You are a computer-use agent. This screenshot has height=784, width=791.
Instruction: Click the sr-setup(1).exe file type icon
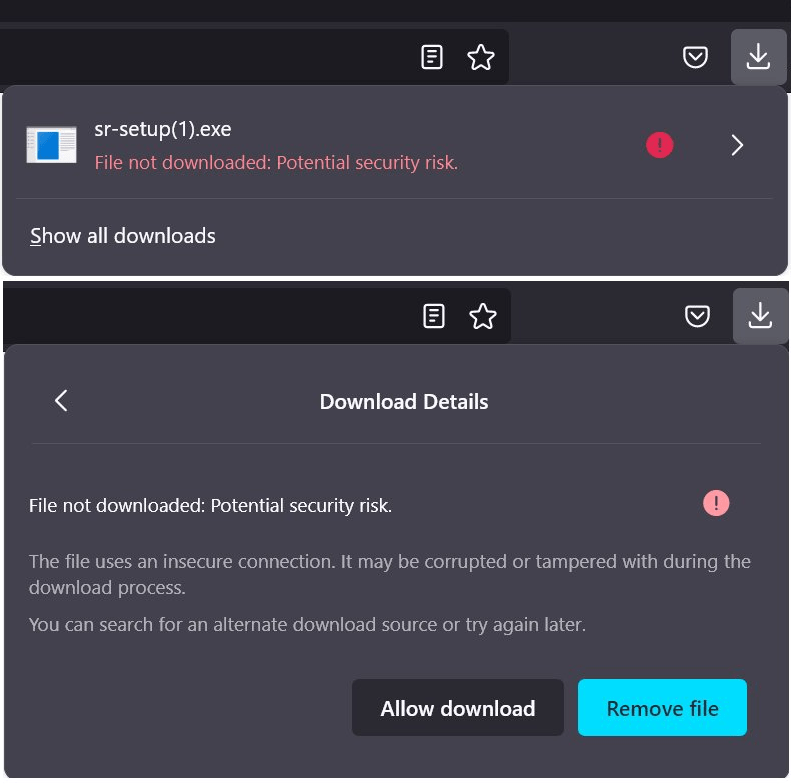pos(51,146)
